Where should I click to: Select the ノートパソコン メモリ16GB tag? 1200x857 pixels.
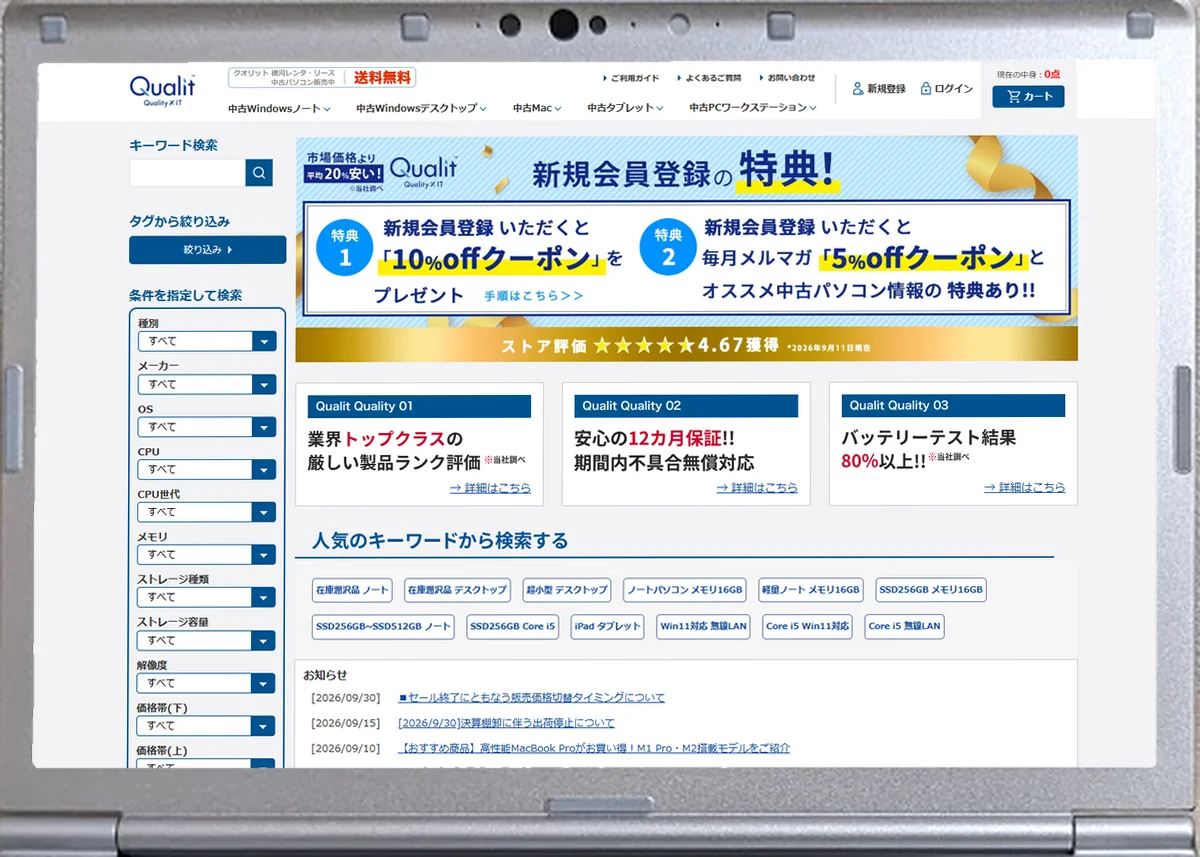(x=685, y=590)
